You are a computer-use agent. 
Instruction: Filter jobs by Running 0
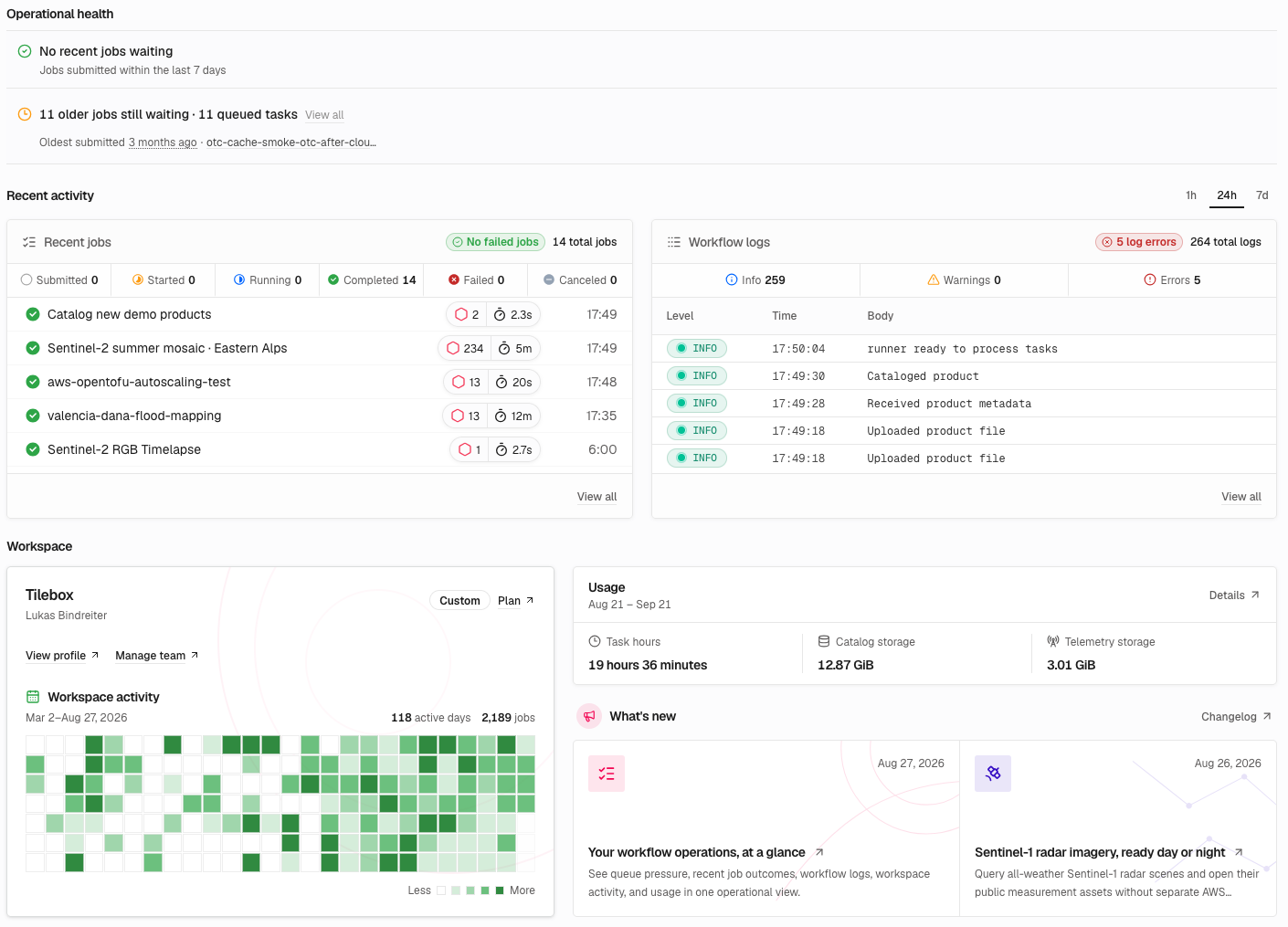tap(268, 279)
